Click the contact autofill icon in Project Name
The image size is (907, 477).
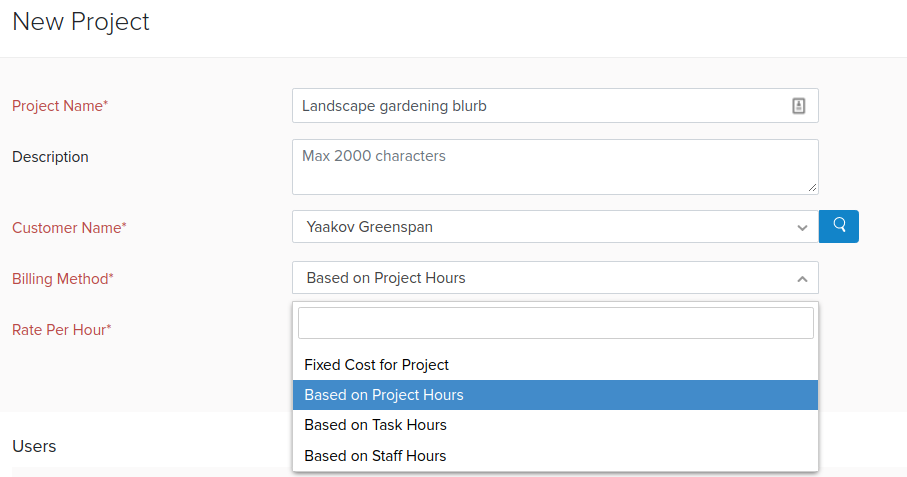point(799,106)
